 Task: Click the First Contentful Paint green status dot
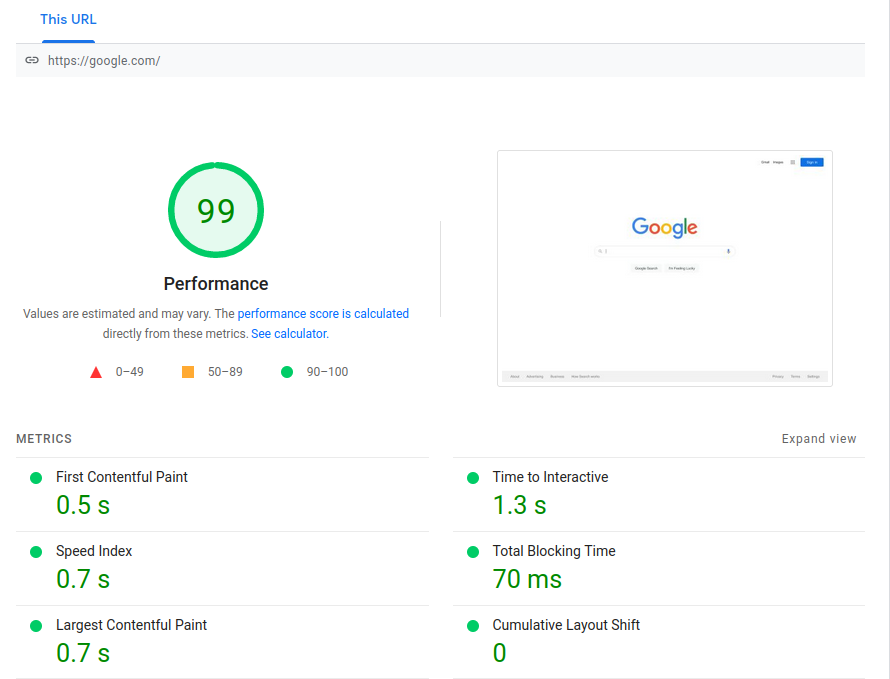36,478
